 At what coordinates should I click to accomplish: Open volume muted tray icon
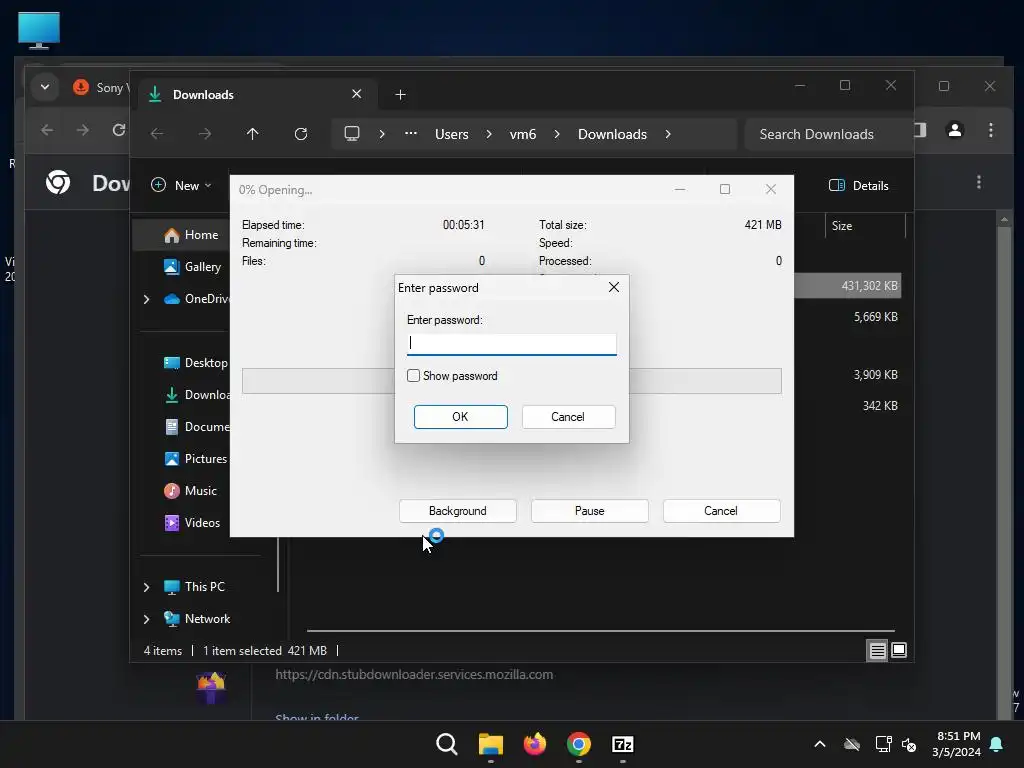[908, 744]
